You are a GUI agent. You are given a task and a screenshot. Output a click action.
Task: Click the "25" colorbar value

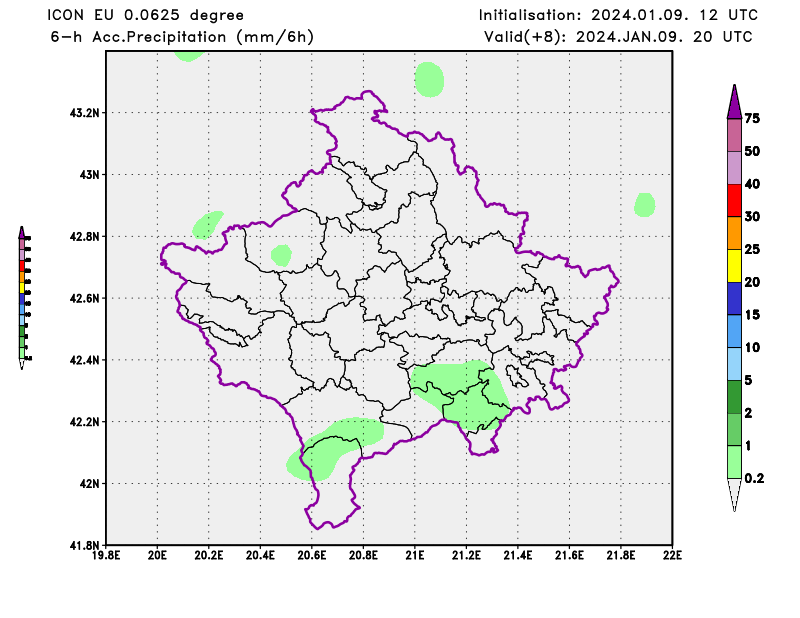[752, 249]
